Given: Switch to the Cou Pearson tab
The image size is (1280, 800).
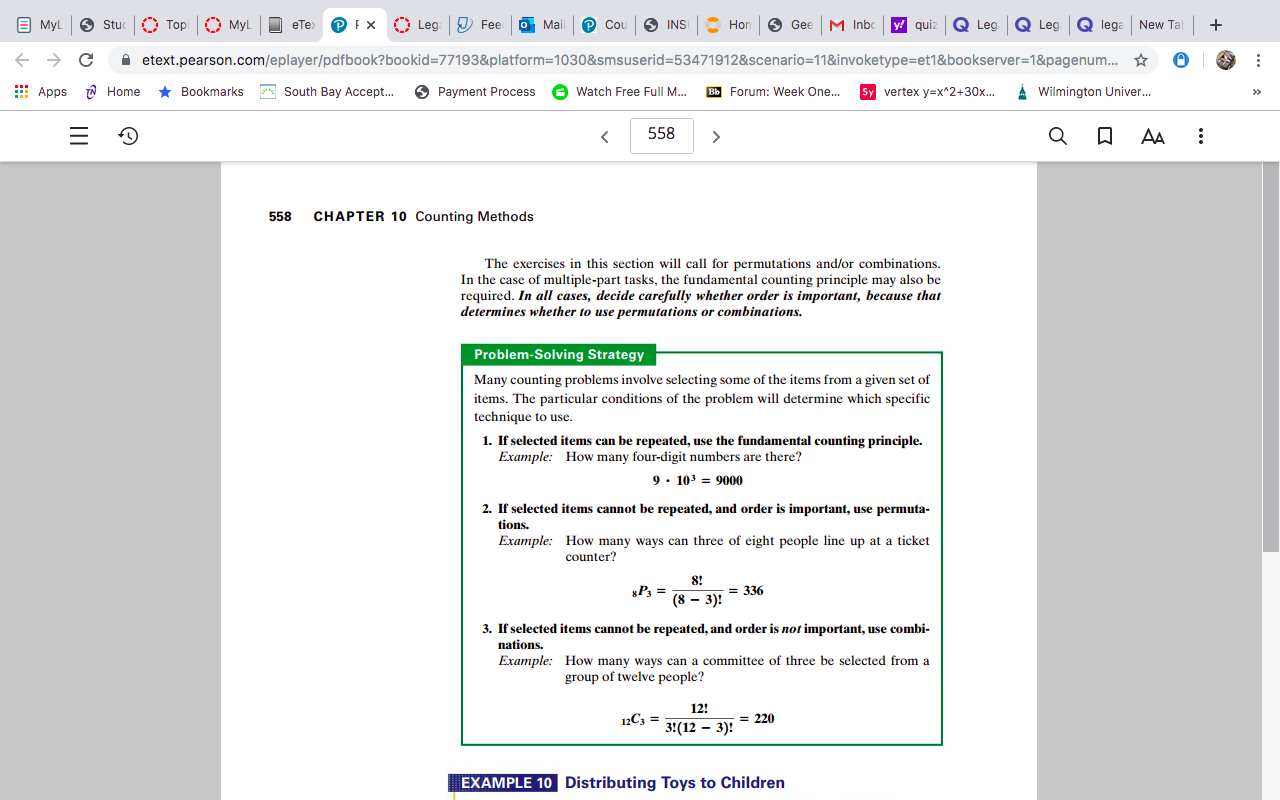Looking at the screenshot, I should pyautogui.click(x=604, y=25).
